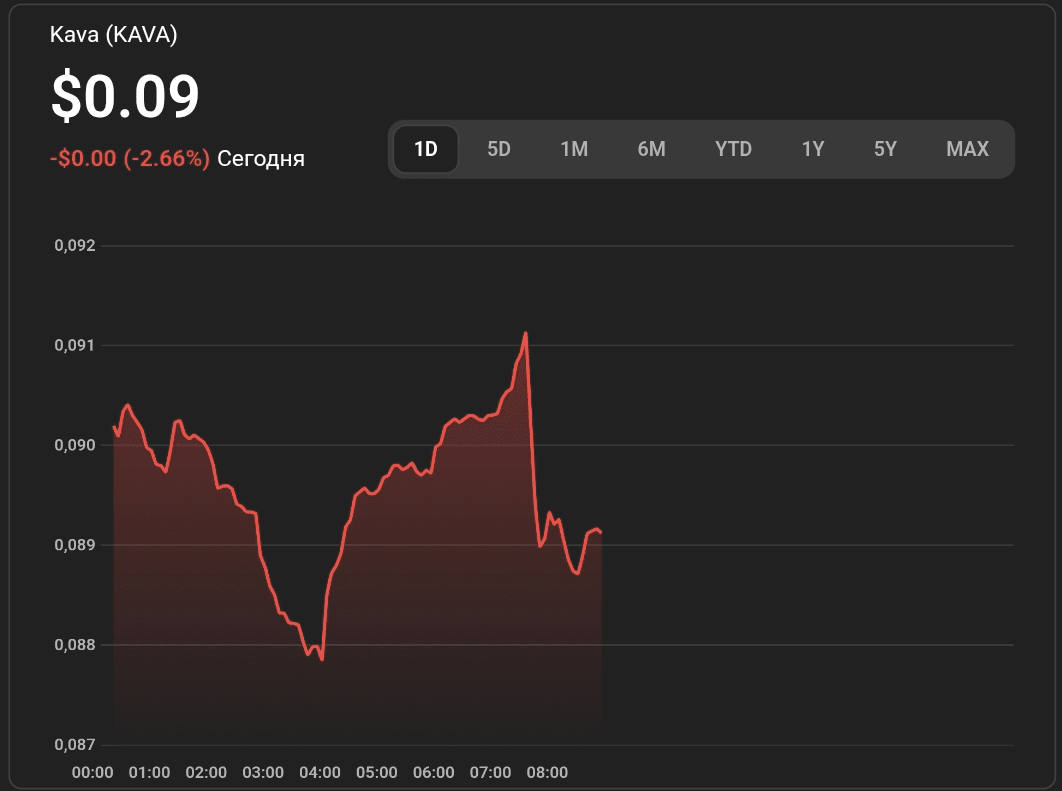Show the 1M chart range
Screen dimensions: 1062x791
tap(574, 149)
